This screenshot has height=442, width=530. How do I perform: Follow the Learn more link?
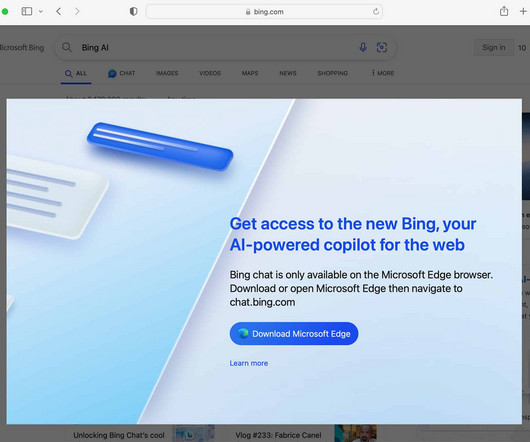[249, 363]
